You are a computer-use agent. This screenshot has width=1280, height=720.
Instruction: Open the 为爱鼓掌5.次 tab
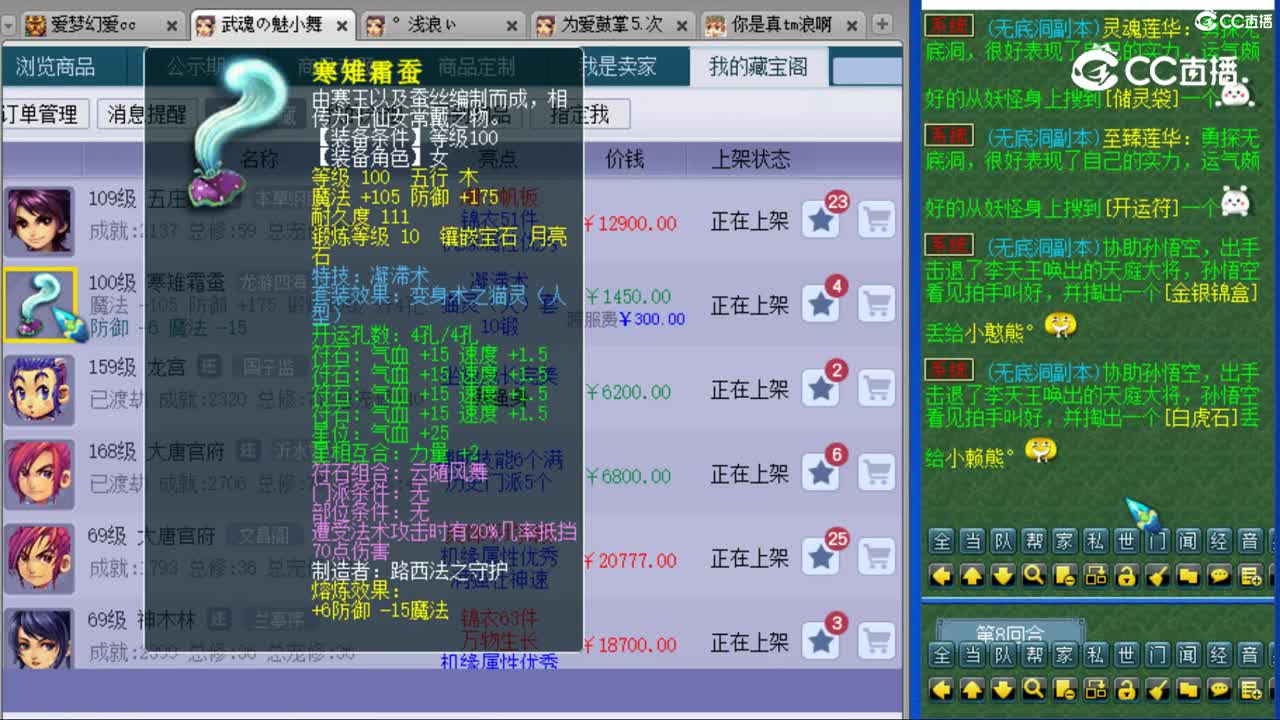coord(613,25)
